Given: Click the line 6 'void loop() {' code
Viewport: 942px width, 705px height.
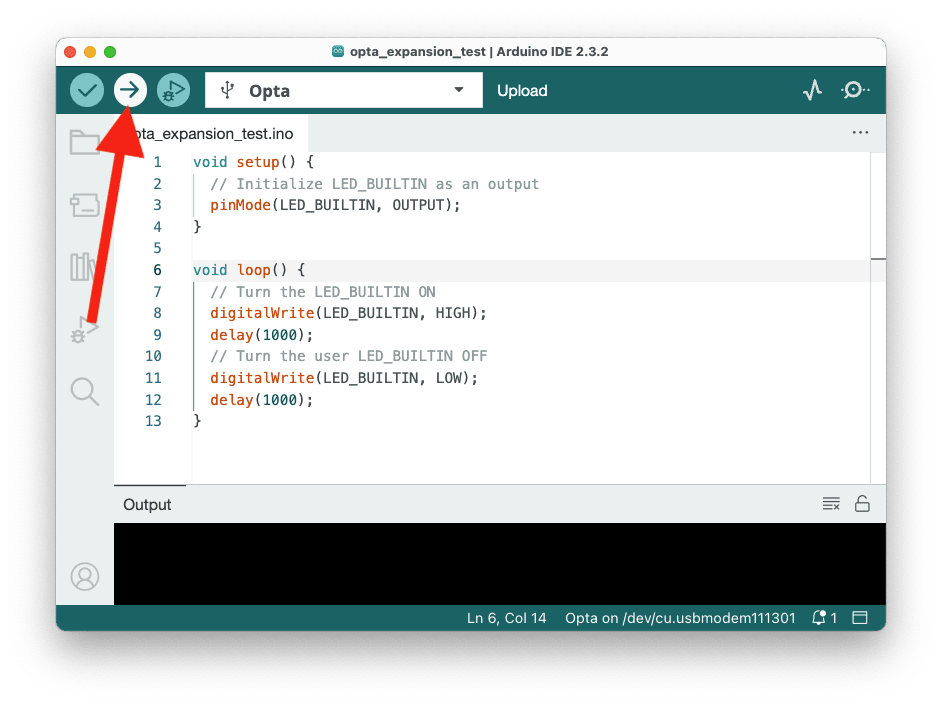Looking at the screenshot, I should (x=249, y=270).
